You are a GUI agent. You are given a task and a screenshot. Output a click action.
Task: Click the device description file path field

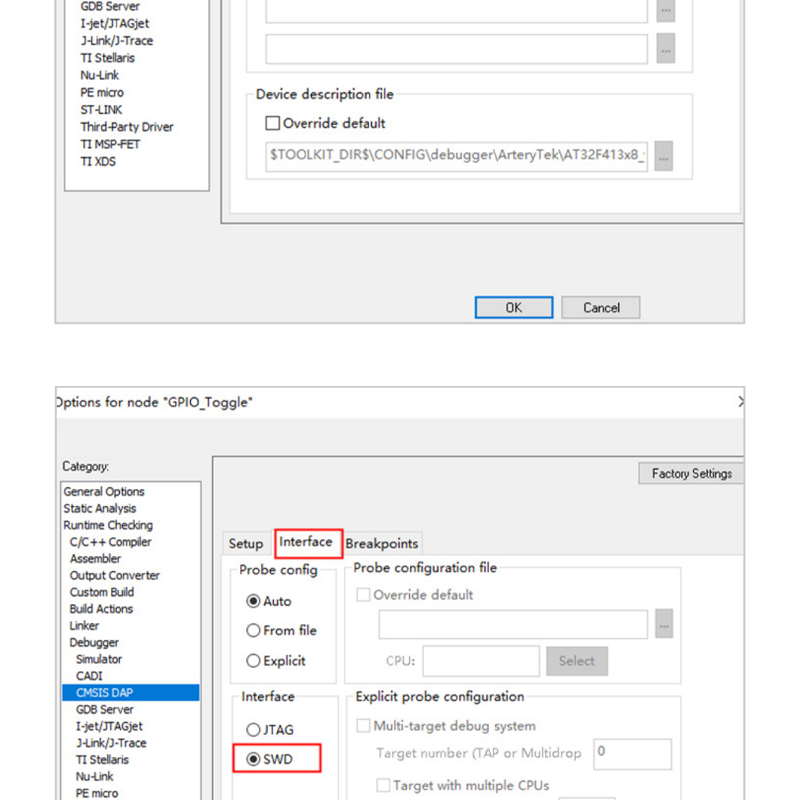click(x=457, y=156)
